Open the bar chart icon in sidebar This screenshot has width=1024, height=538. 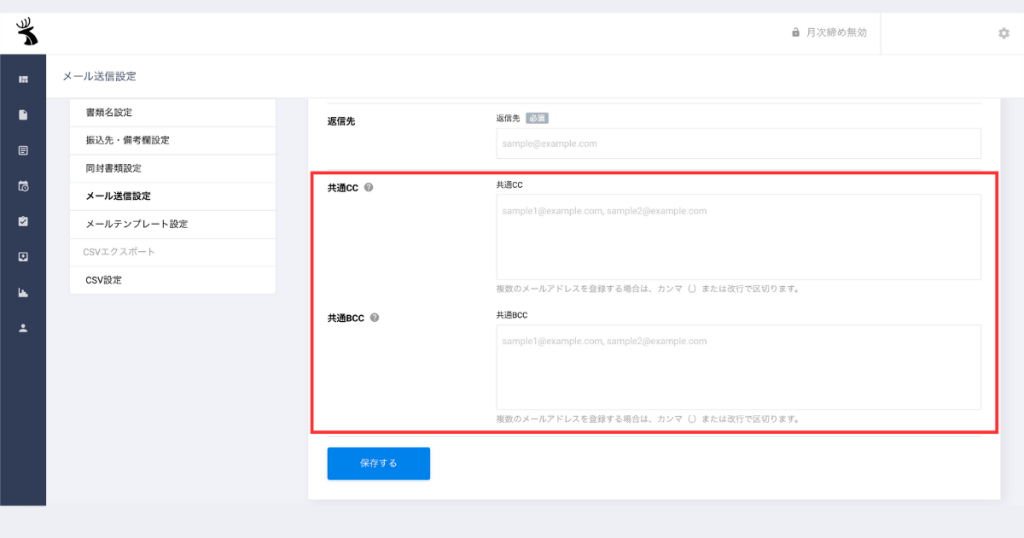[x=23, y=293]
